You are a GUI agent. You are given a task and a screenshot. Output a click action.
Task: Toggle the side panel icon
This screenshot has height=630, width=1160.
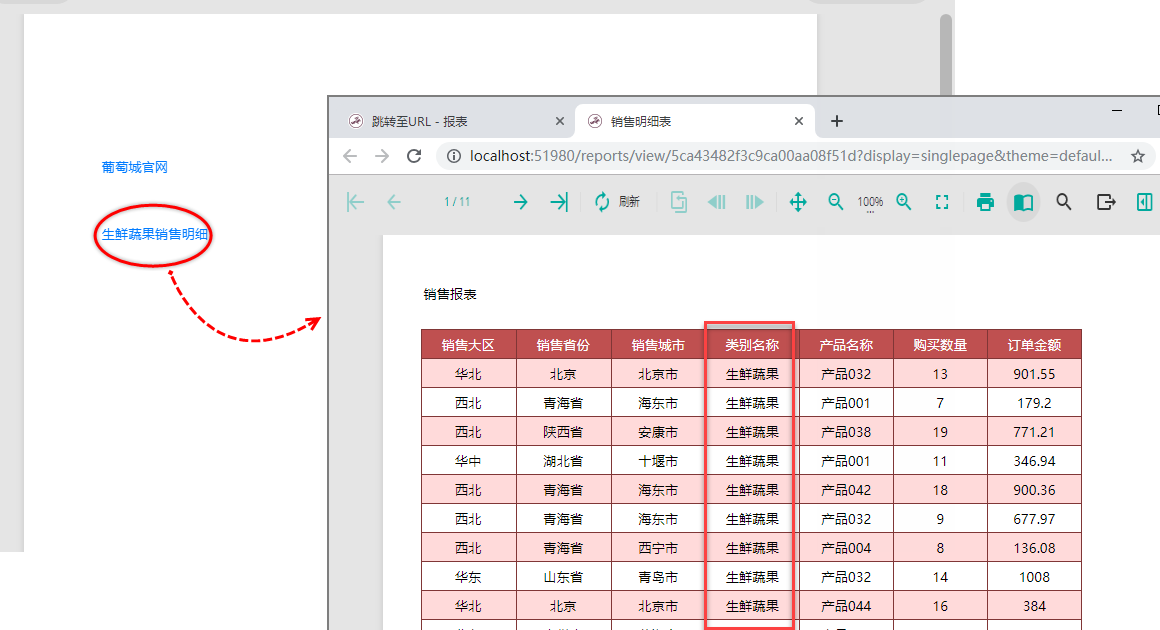click(x=1145, y=202)
